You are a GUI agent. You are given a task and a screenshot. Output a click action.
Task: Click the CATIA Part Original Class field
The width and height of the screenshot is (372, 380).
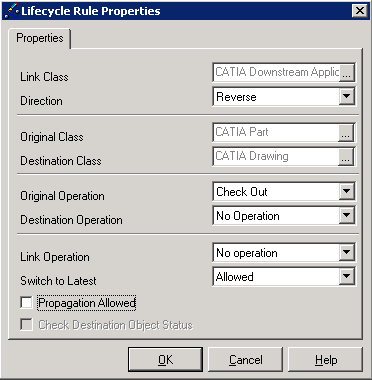coord(276,133)
